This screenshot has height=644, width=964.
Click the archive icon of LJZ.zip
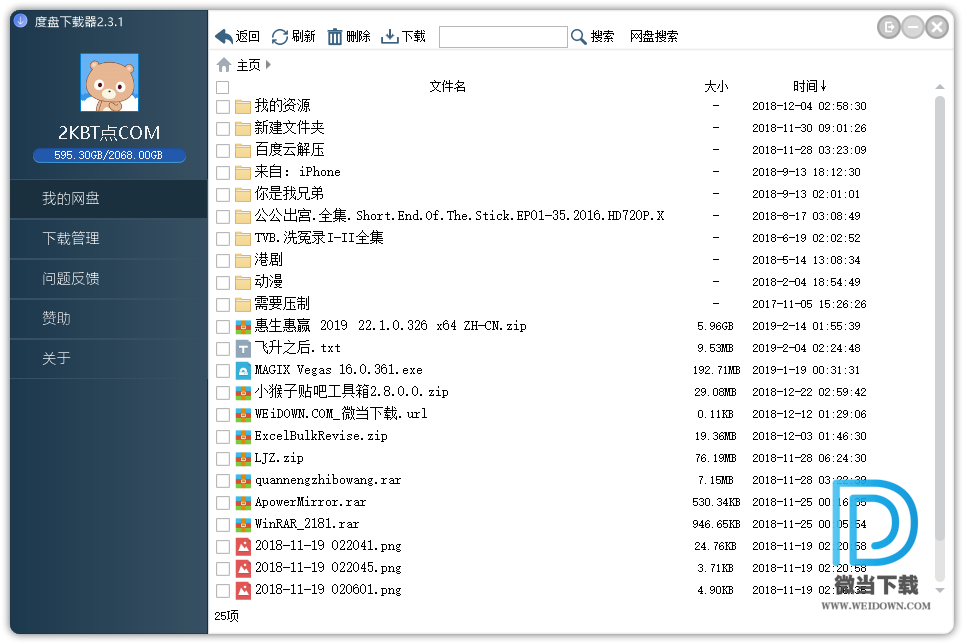tap(243, 458)
